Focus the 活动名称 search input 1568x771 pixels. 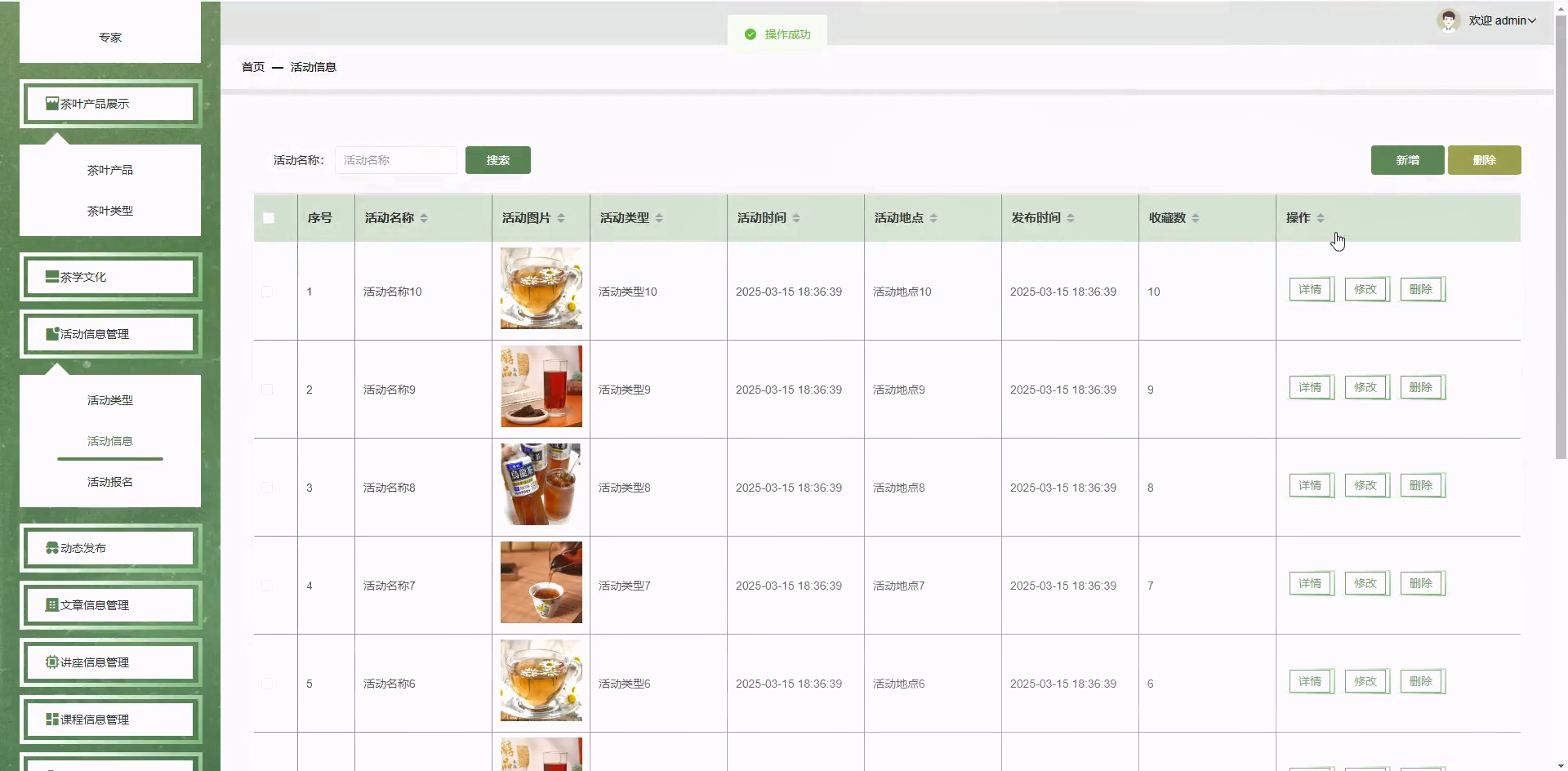tap(396, 160)
